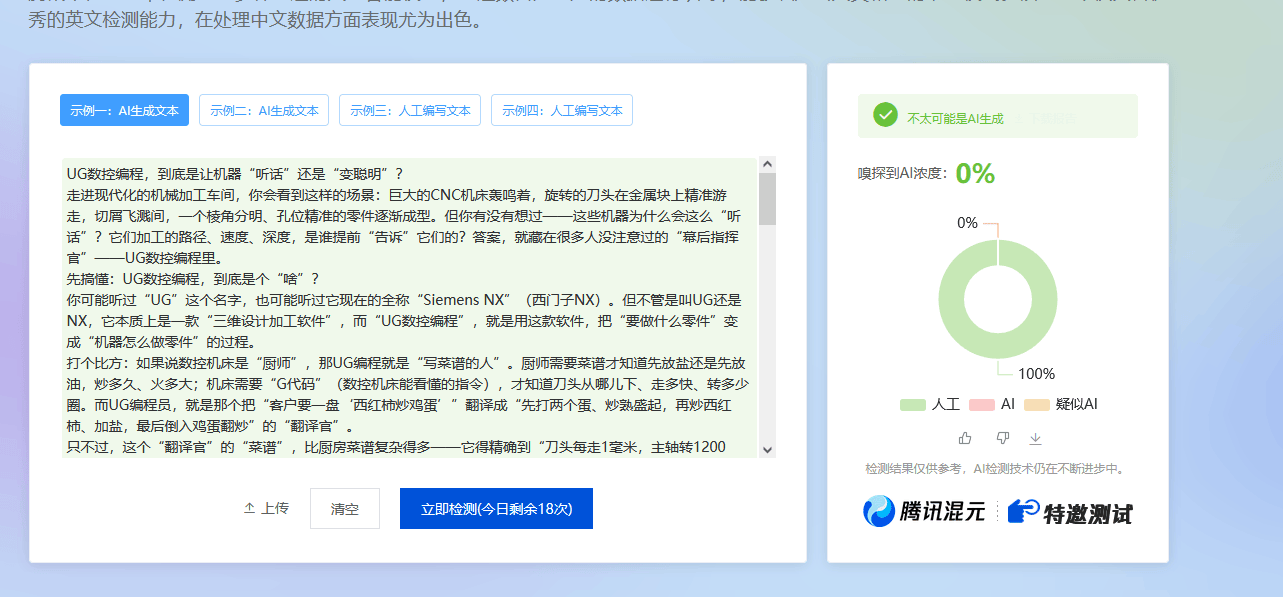The height and width of the screenshot is (597, 1283).
Task: Click the thumbs down feedback icon
Action: [x=1000, y=438]
